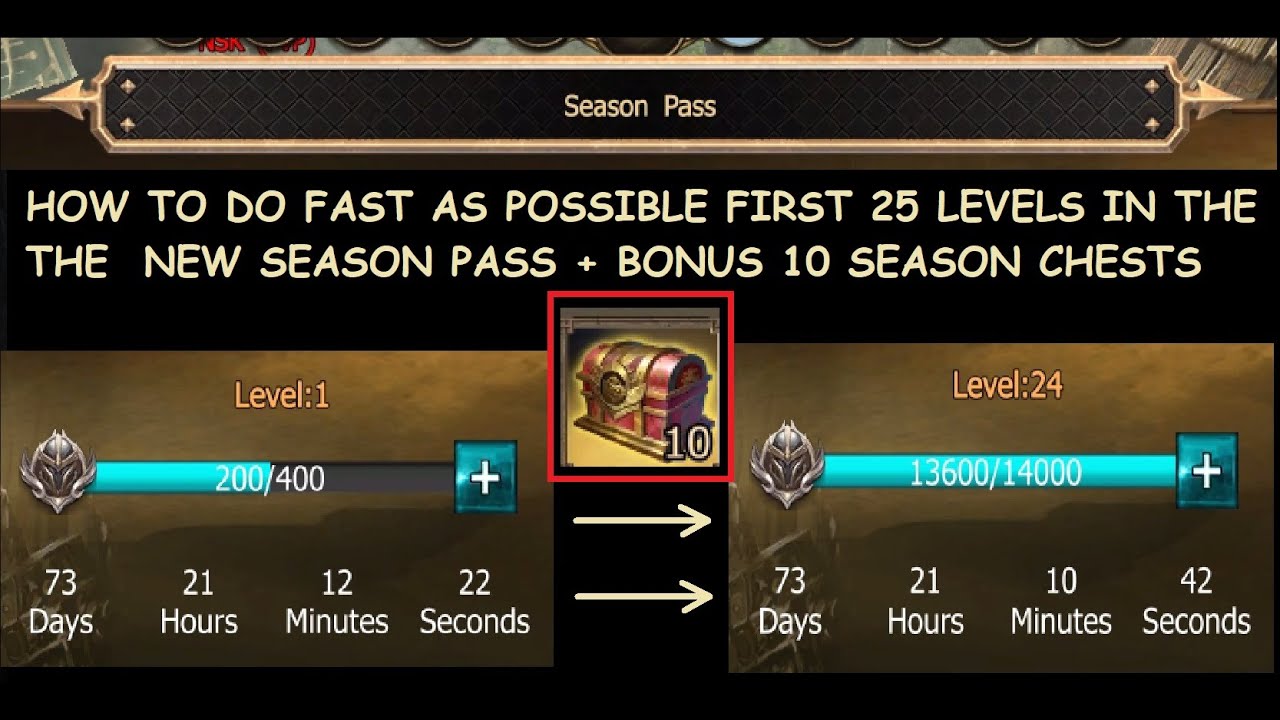The image size is (1280, 720).
Task: Click the Level:24 label
Action: 1007,385
